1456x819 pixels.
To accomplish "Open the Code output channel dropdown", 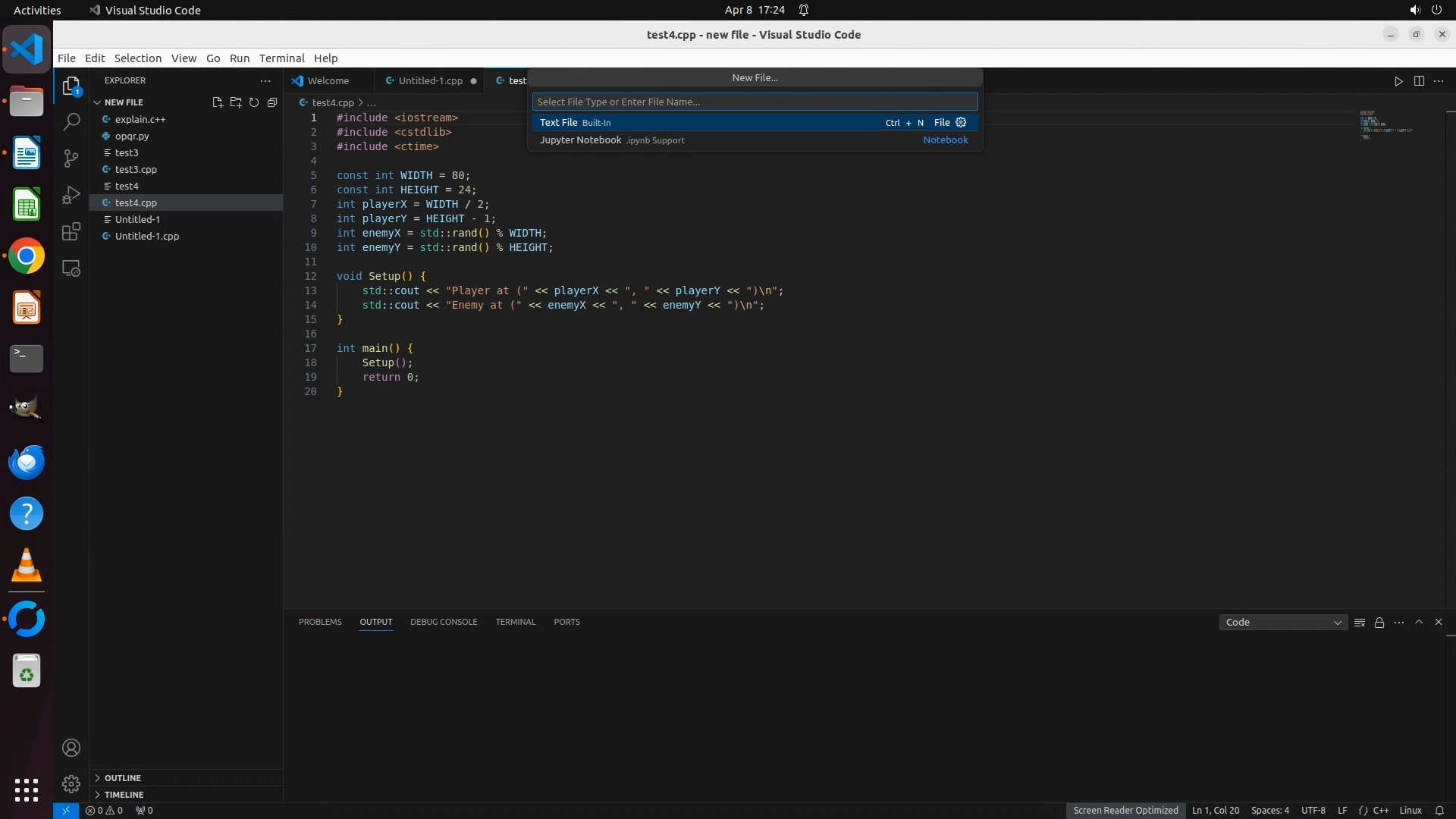I will click(1283, 623).
